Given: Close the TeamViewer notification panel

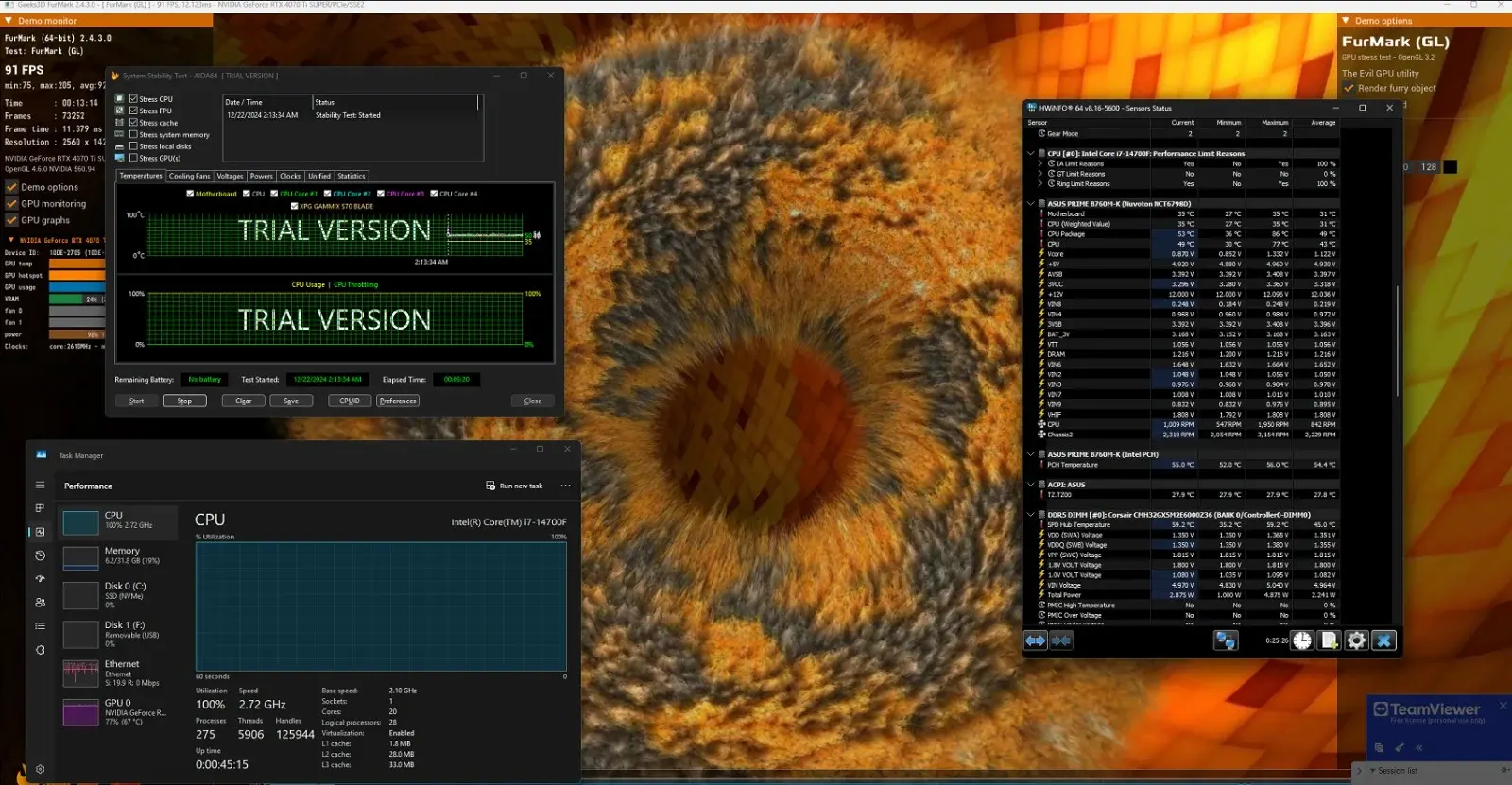Looking at the screenshot, I should [1503, 706].
